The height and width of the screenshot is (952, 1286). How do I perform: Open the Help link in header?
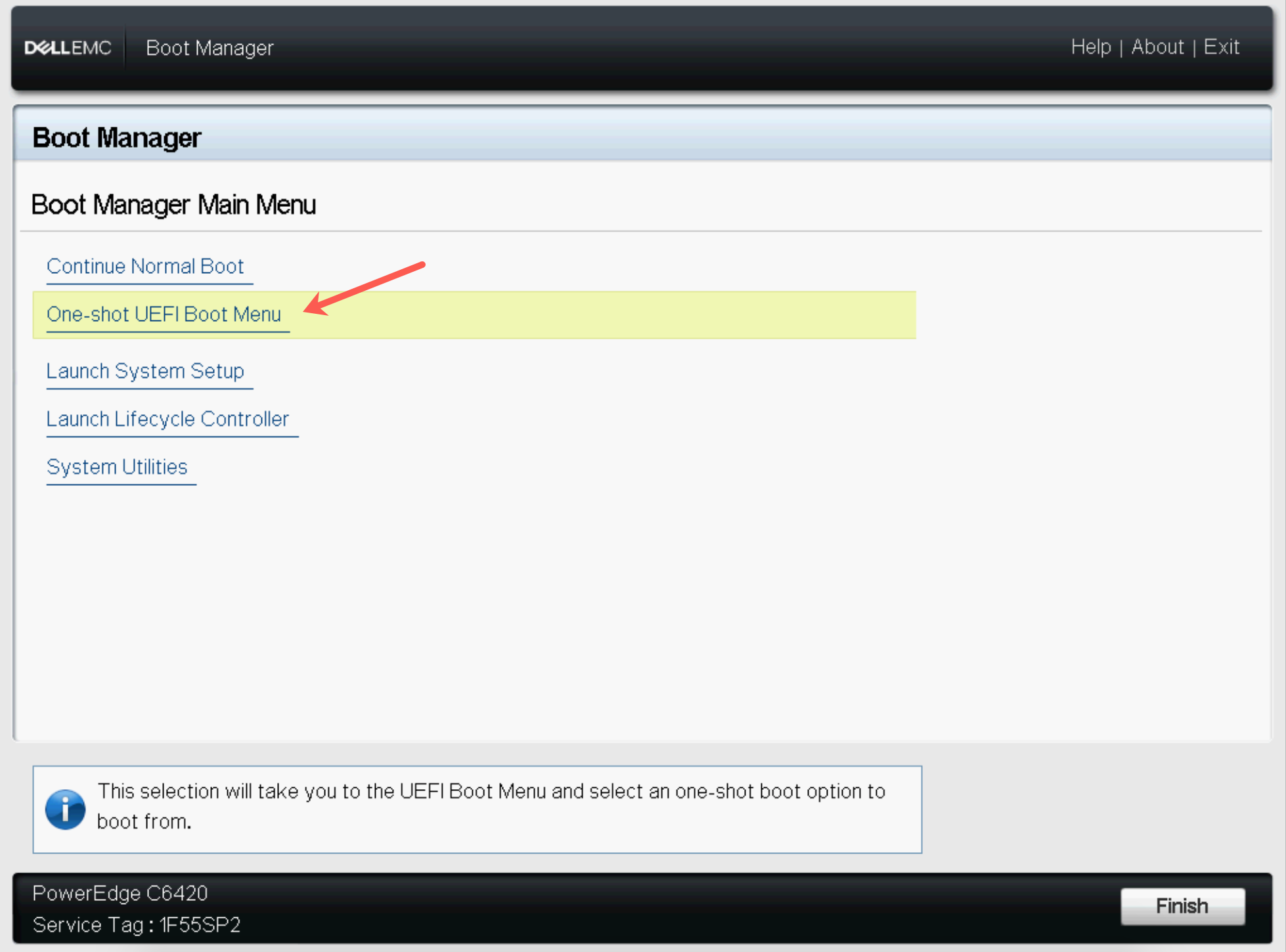click(1090, 47)
